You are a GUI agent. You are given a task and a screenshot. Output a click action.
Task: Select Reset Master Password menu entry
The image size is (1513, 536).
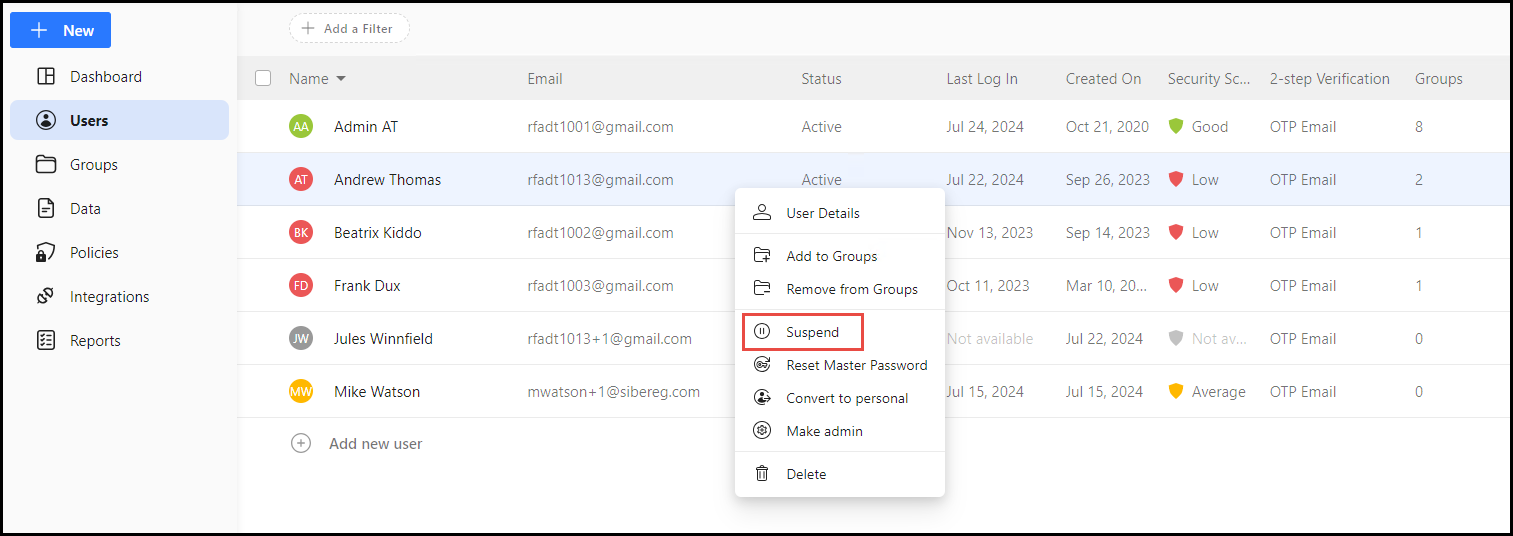point(856,365)
